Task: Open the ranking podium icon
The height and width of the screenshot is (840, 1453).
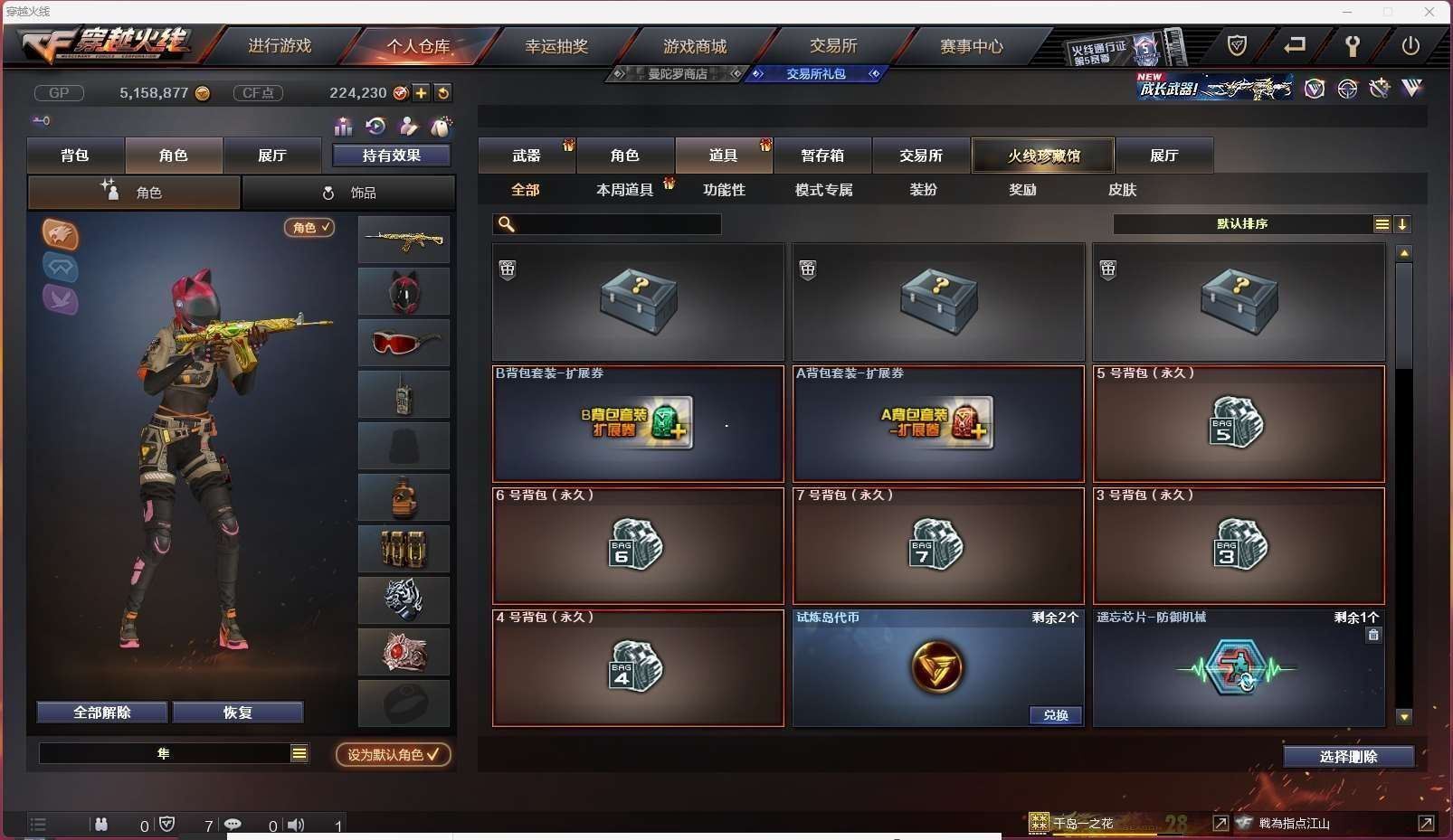Action: pyautogui.click(x=343, y=127)
